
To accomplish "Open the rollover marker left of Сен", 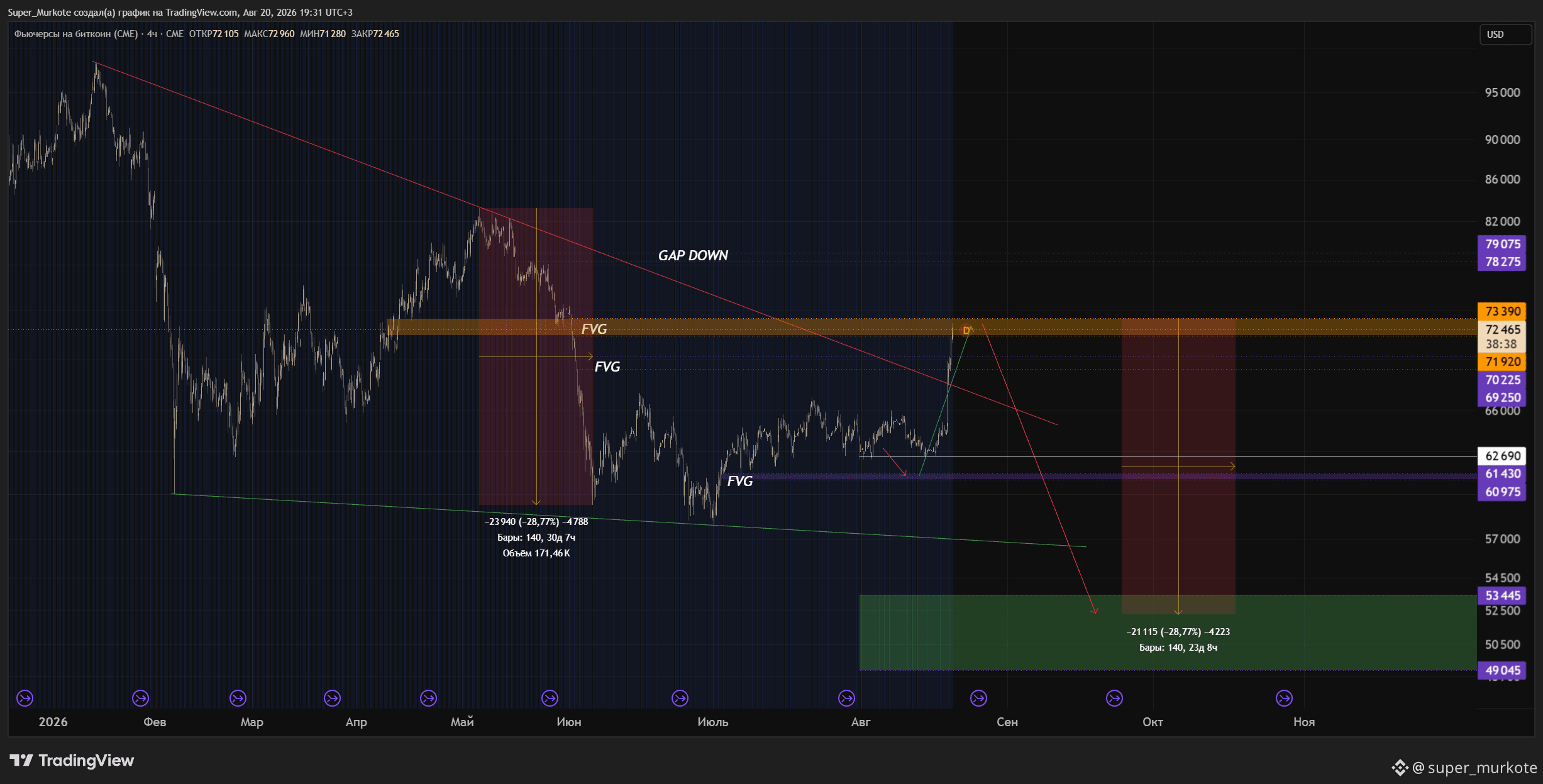I will pyautogui.click(x=978, y=698).
